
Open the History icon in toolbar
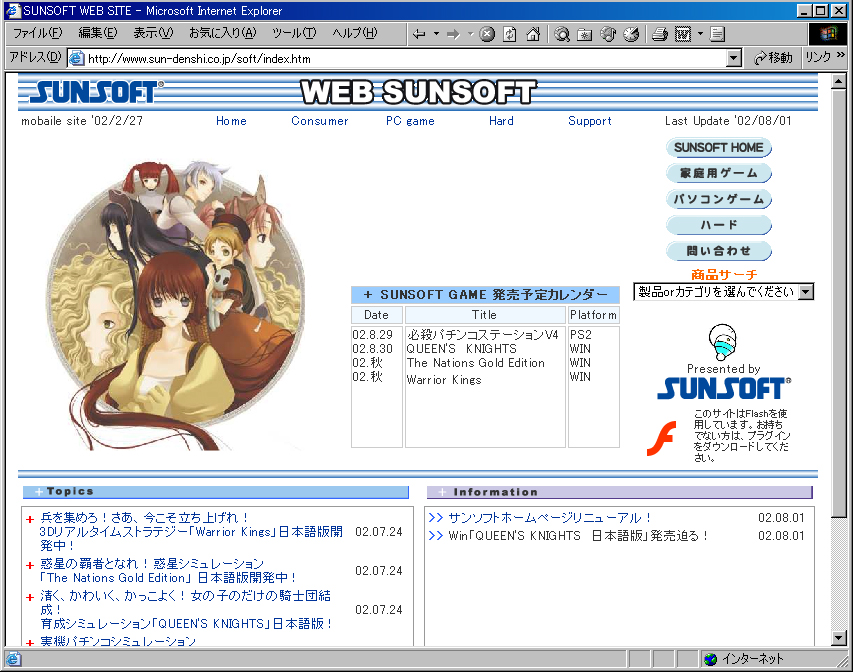click(631, 34)
